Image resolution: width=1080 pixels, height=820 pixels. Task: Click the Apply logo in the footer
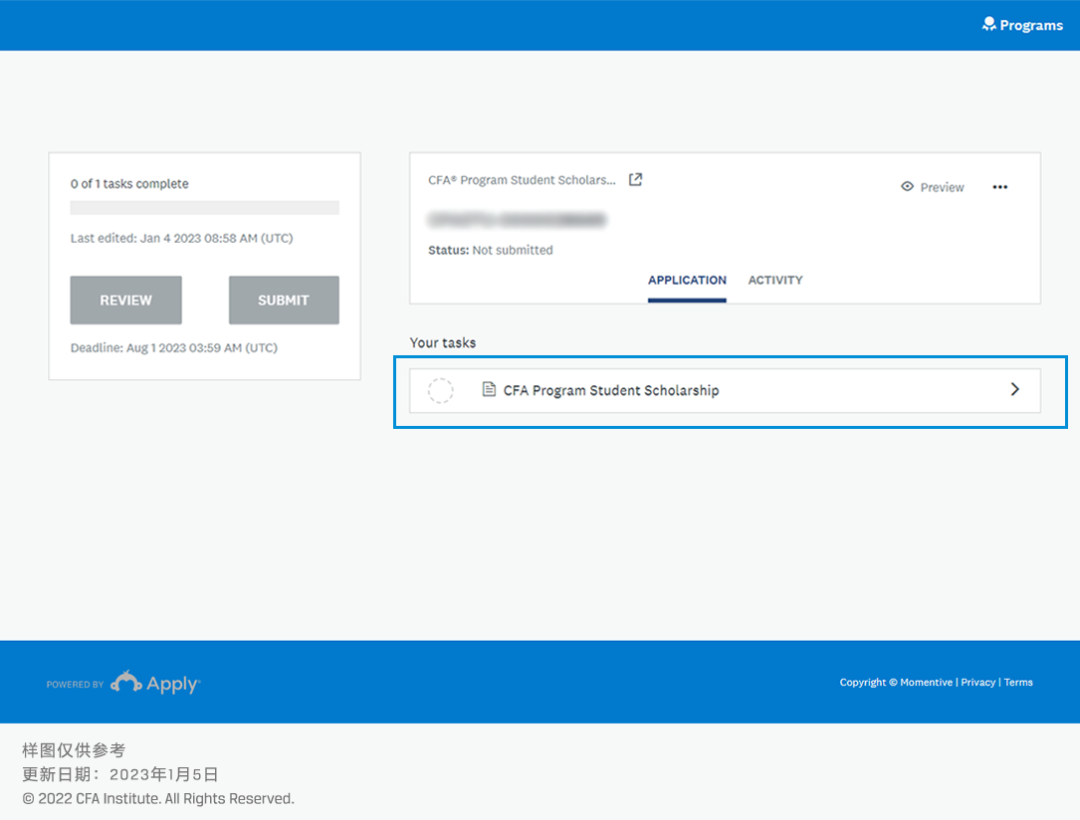coord(156,683)
